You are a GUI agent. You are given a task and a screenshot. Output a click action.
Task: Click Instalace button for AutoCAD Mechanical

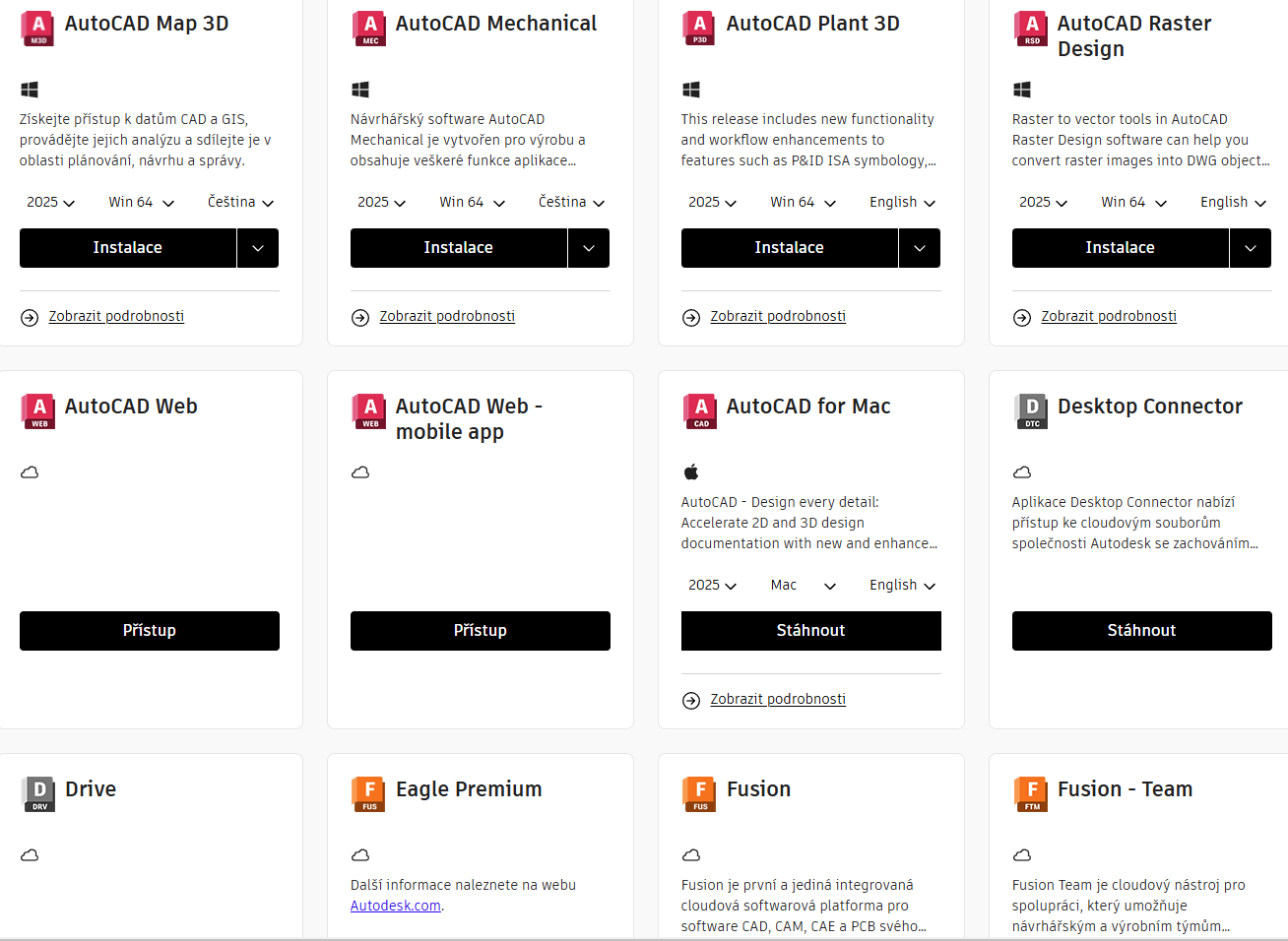459,248
